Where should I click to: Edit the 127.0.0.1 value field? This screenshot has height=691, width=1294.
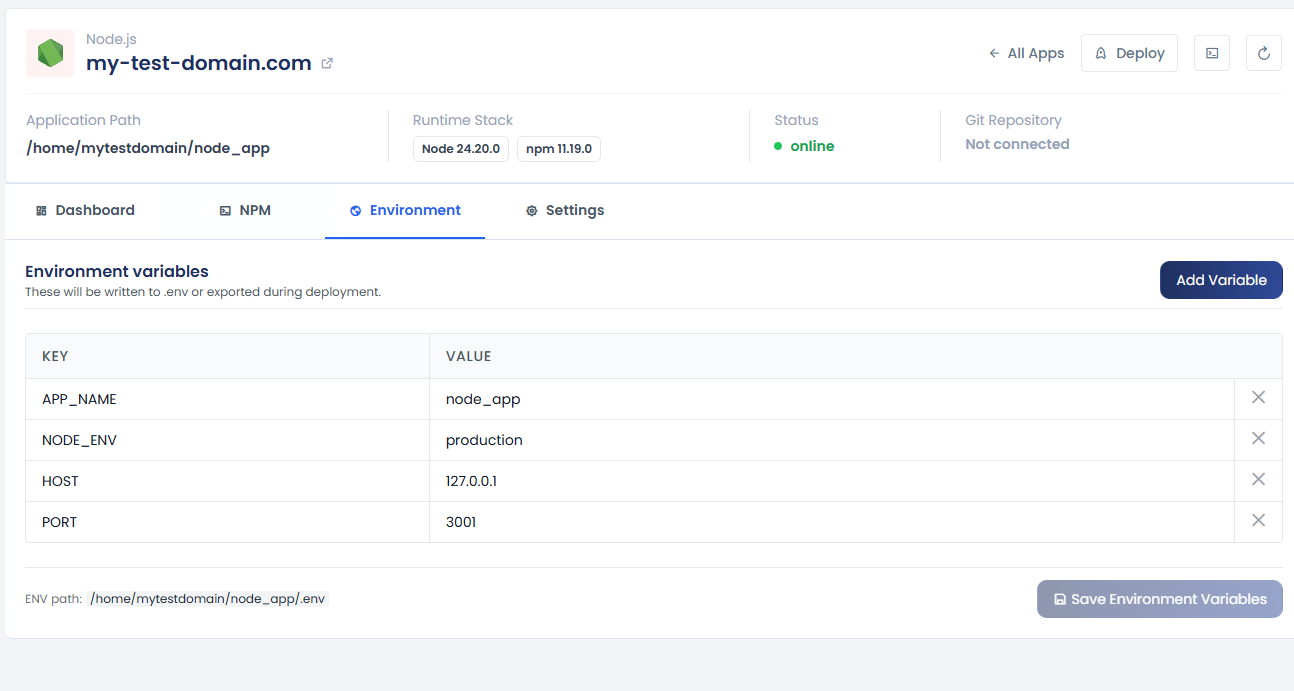(x=832, y=481)
